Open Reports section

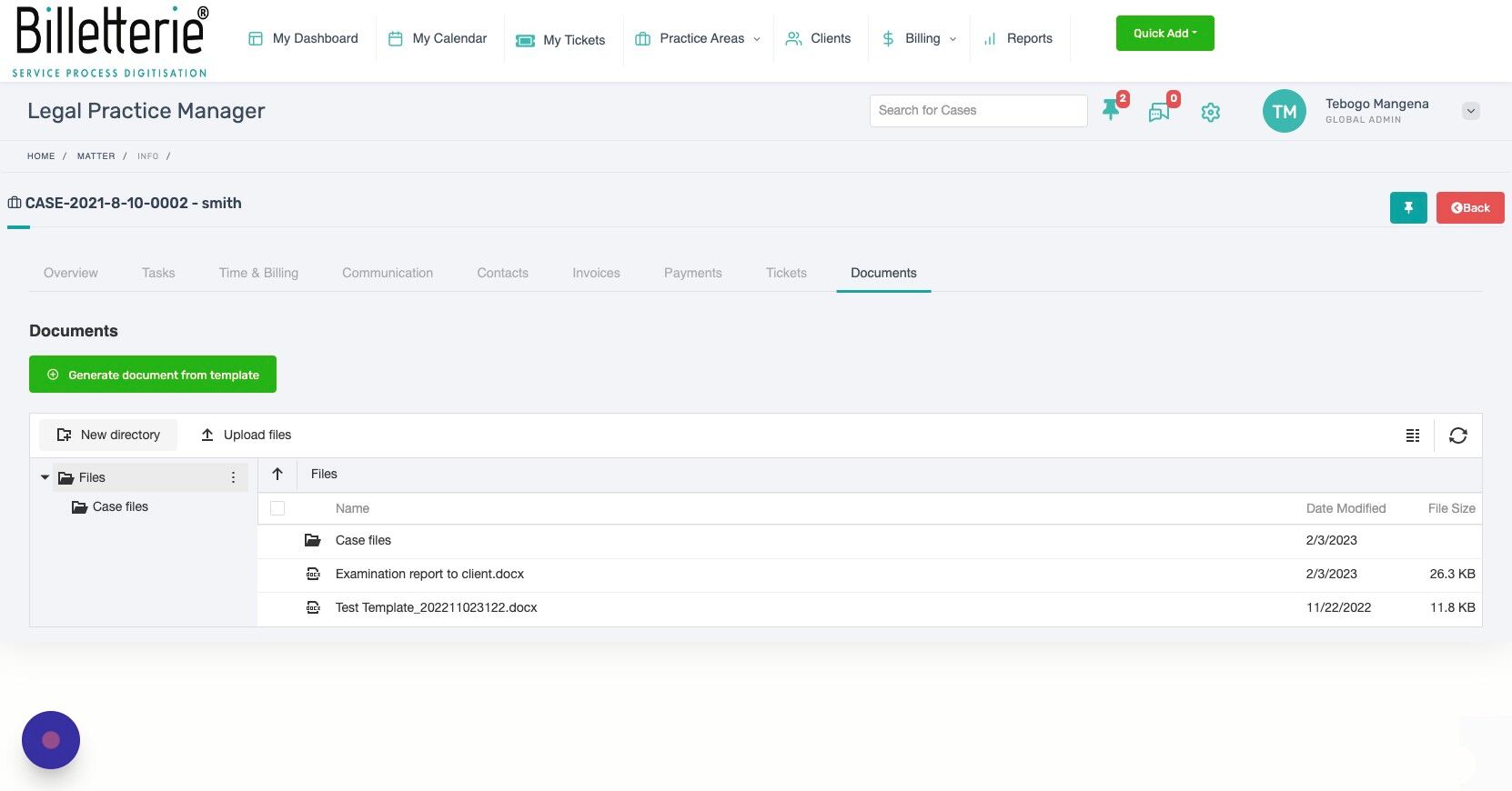pyautogui.click(x=1018, y=38)
